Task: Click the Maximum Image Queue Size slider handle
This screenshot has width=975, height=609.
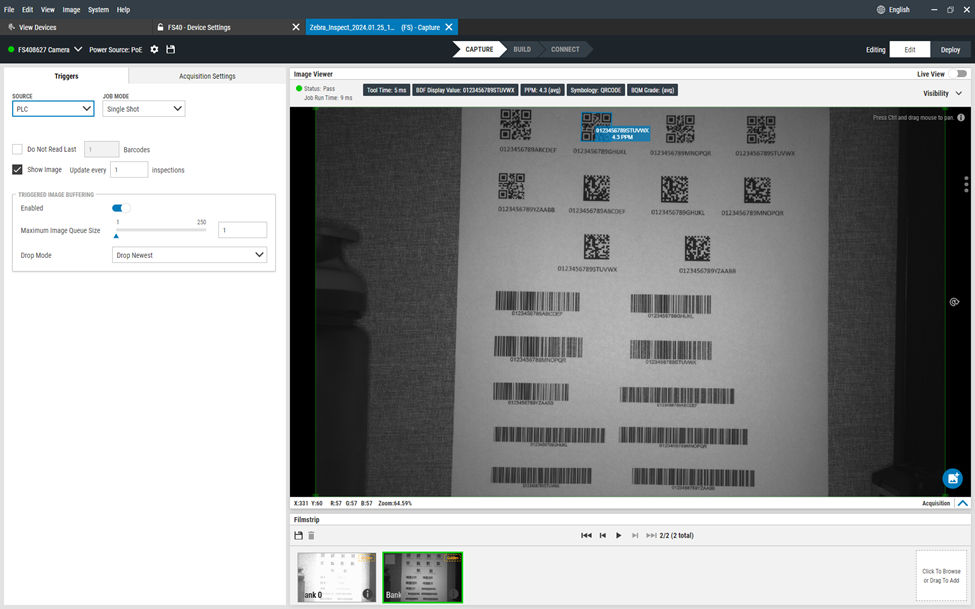Action: click(116, 236)
